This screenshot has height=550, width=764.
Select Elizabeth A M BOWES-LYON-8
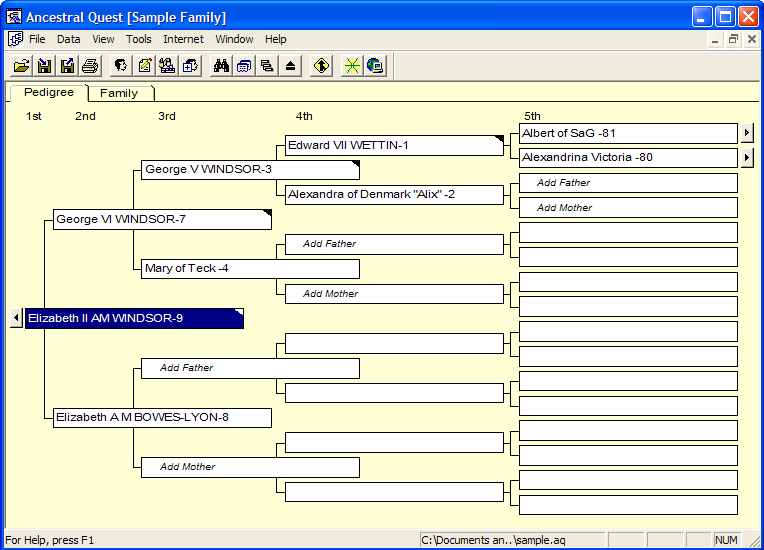162,417
